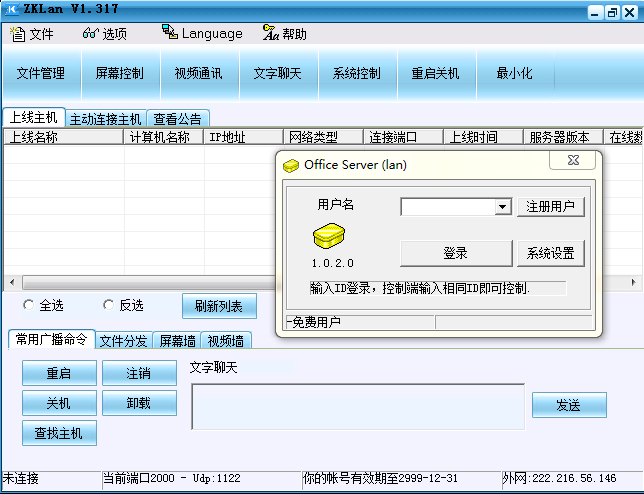Click the 发送 button
This screenshot has height=494, width=644.
(x=569, y=405)
